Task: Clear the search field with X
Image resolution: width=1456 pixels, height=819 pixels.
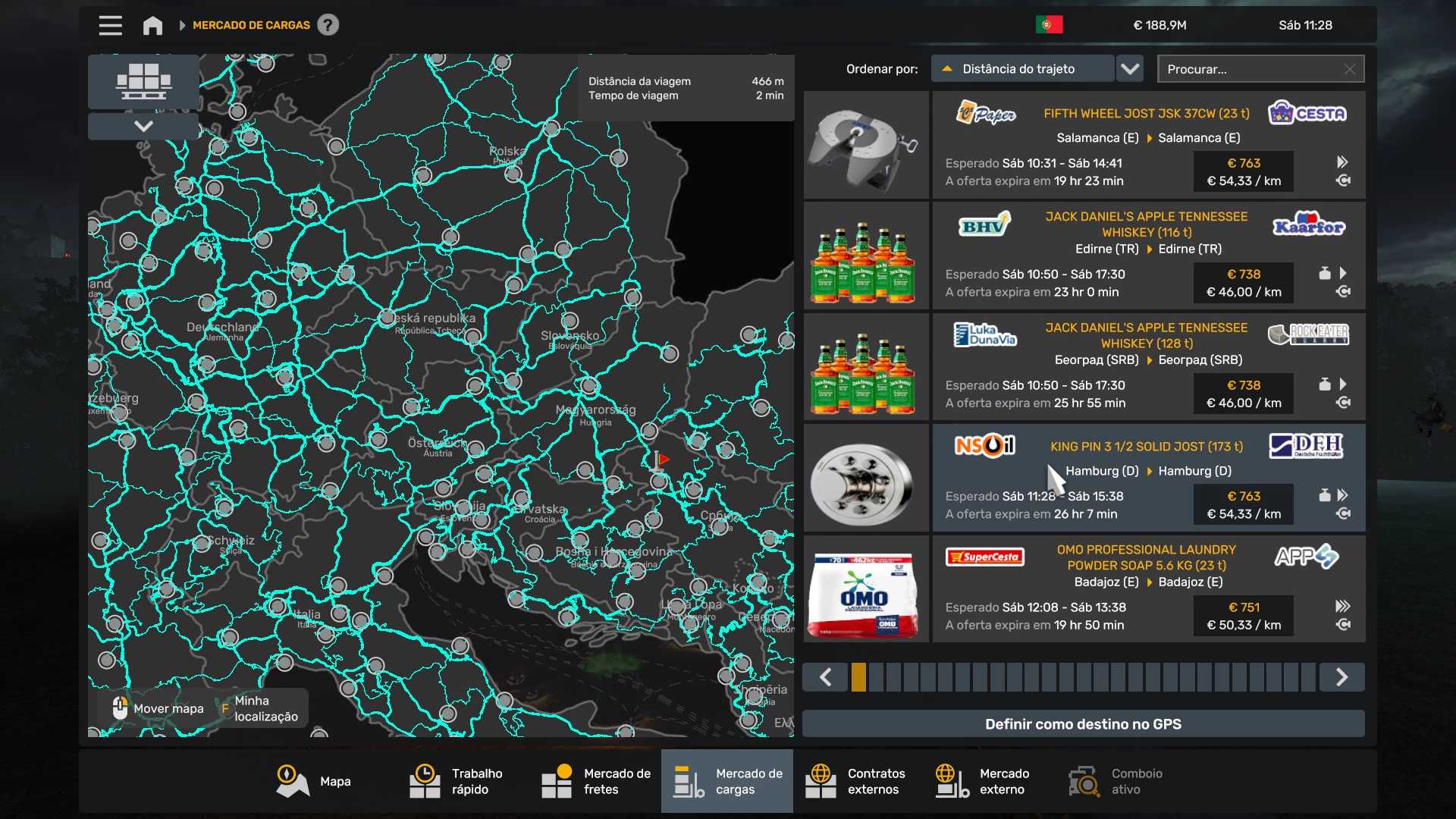Action: click(1350, 69)
